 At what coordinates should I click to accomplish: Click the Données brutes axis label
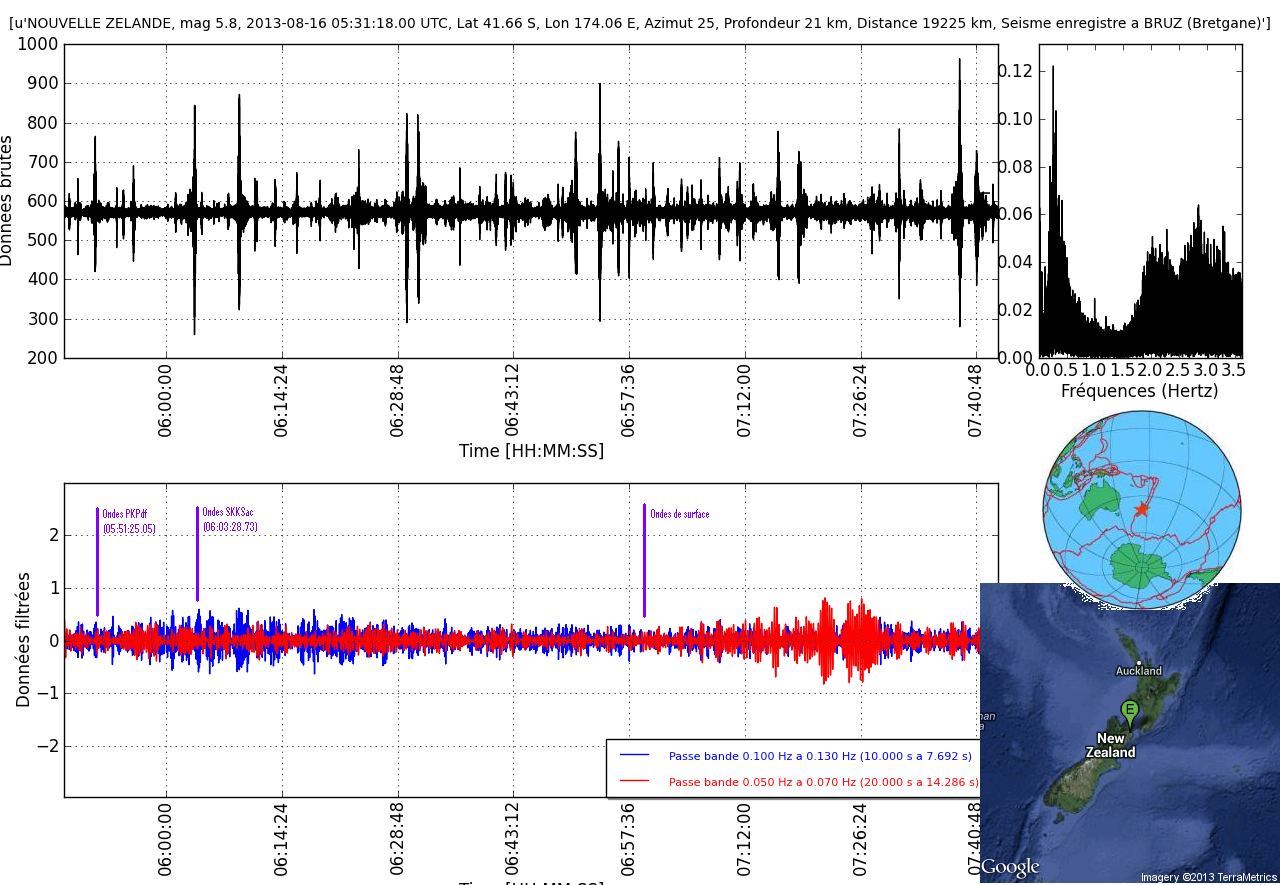(x=7, y=200)
